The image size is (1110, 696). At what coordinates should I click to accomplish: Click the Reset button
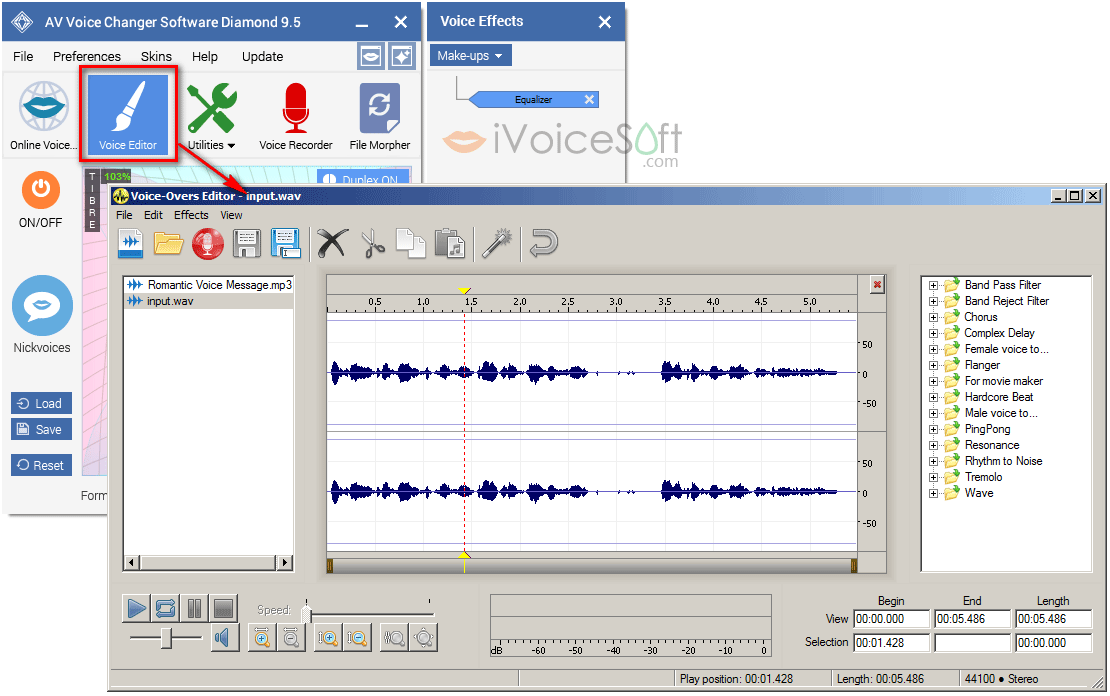click(41, 465)
